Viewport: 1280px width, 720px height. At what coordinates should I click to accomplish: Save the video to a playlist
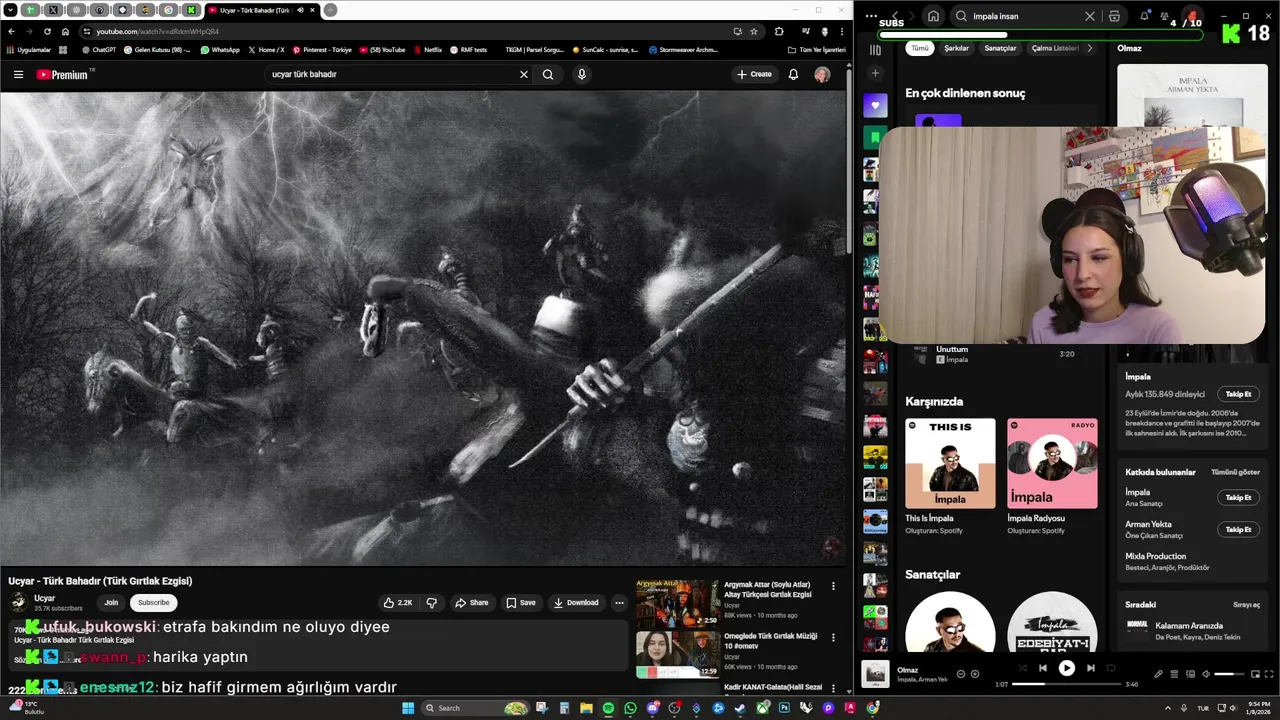click(520, 603)
